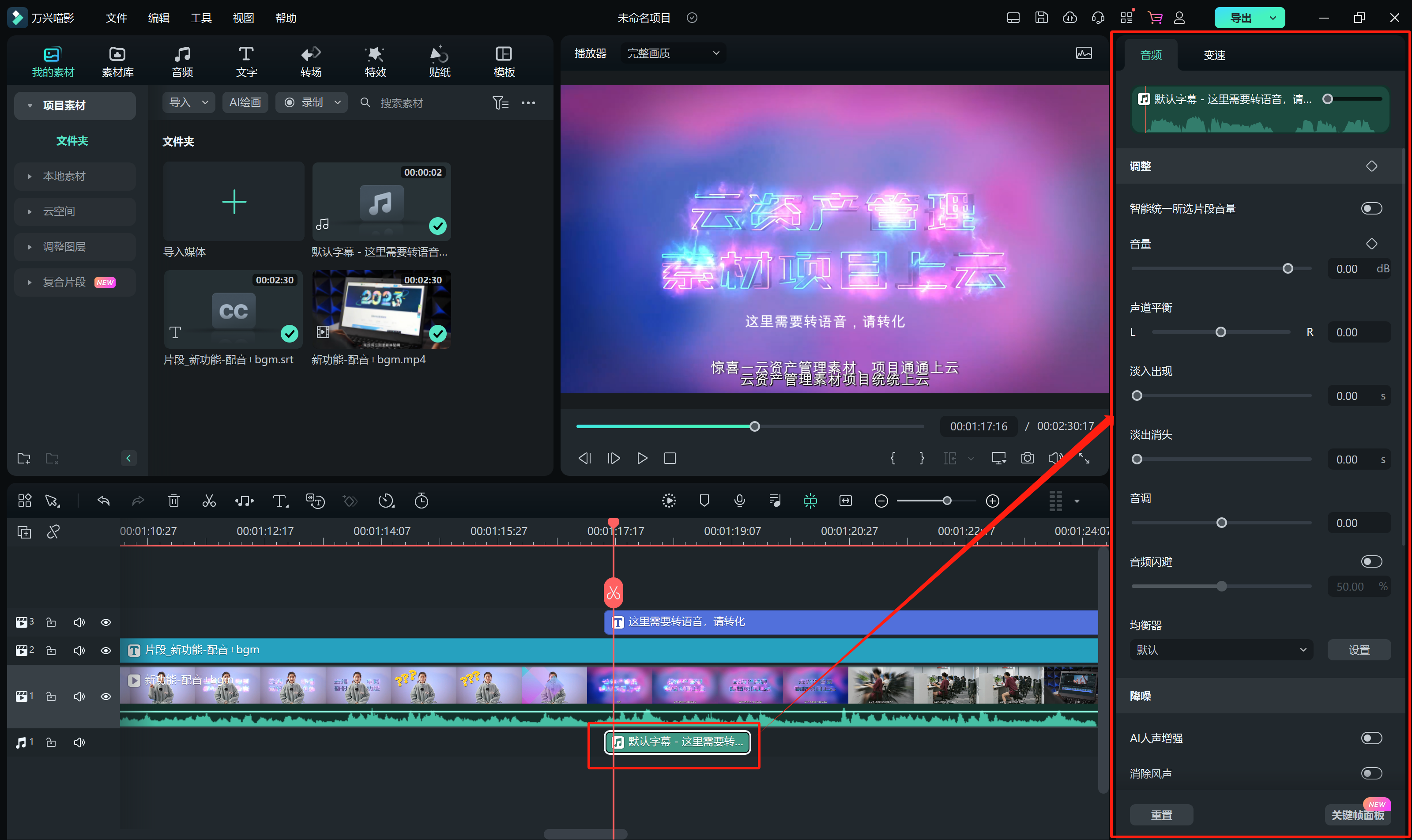1412x840 pixels.
Task: Click the timer duration icon in timeline toolbar
Action: tap(422, 501)
